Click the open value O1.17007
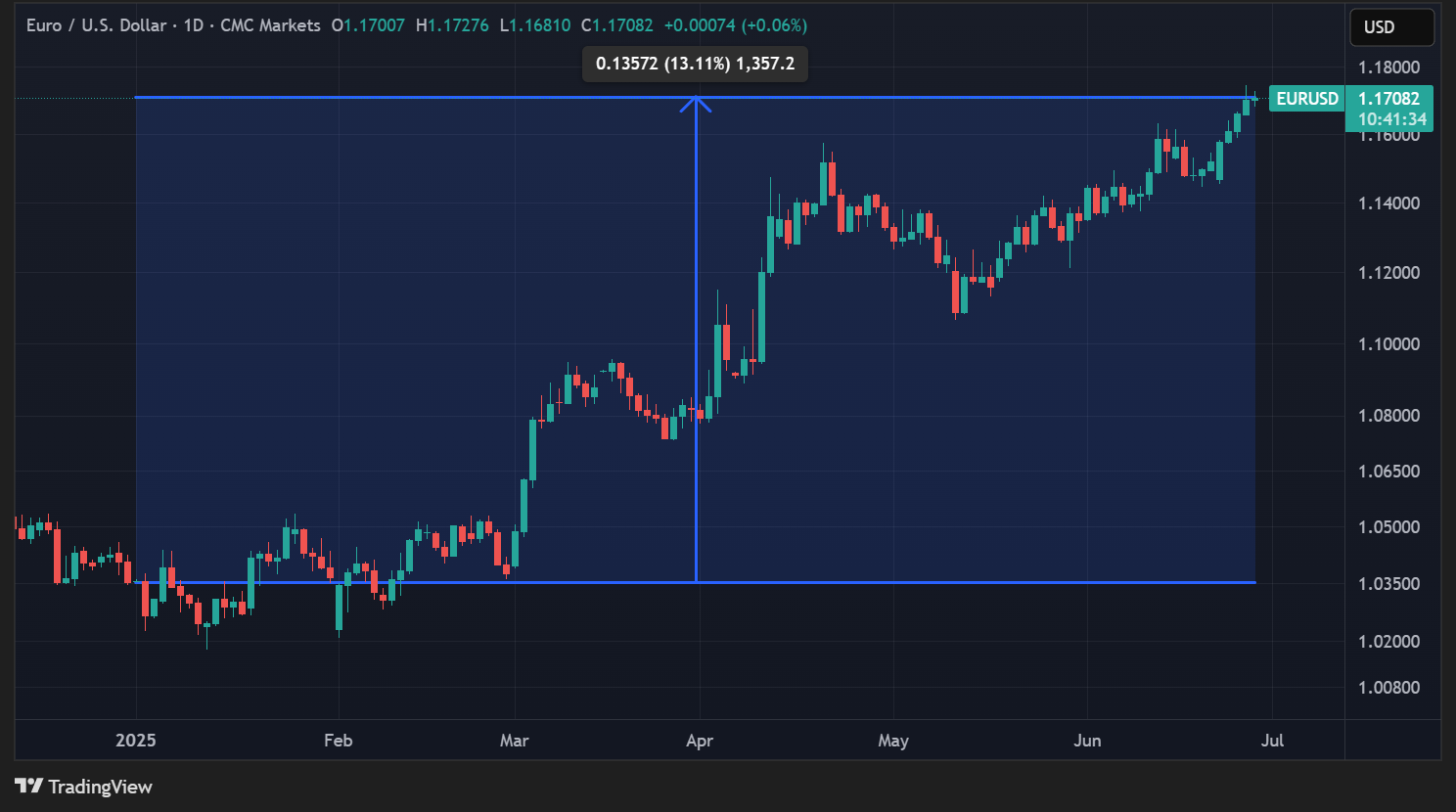The image size is (1456, 812). pyautogui.click(x=370, y=25)
